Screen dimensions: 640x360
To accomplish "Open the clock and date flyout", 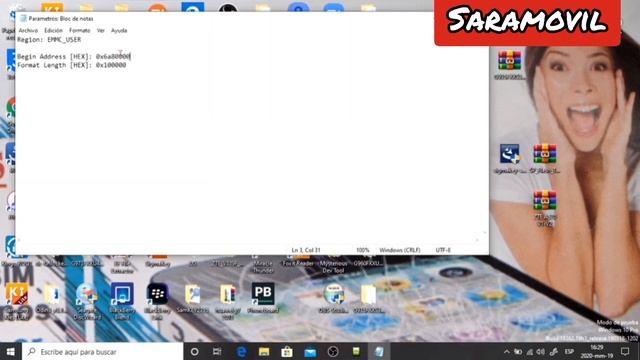I will coord(597,351).
